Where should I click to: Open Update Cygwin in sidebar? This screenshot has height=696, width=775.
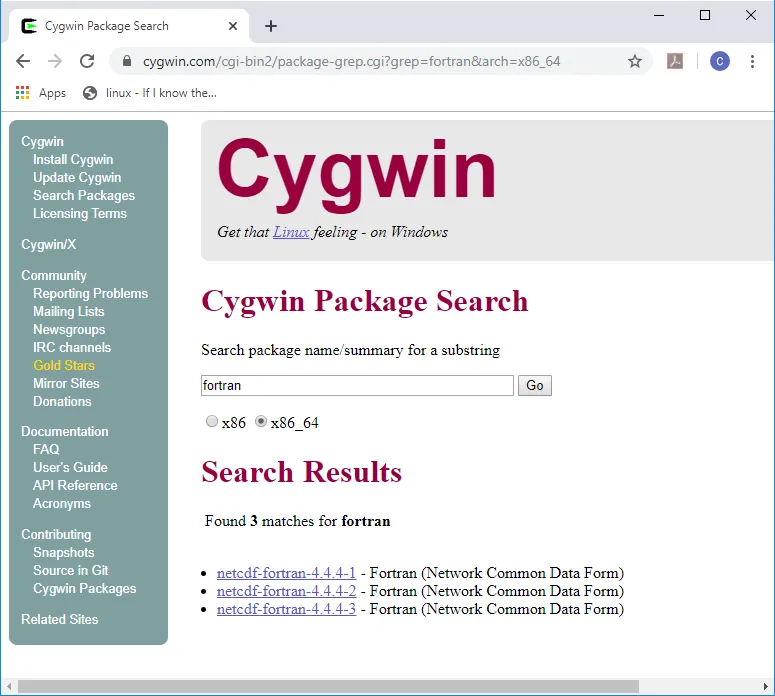click(77, 177)
